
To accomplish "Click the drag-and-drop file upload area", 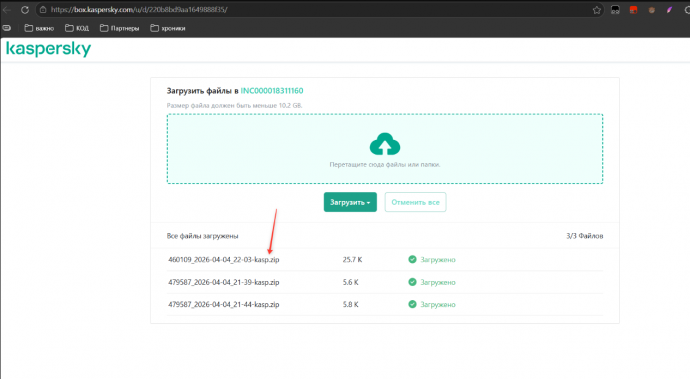I will 385,149.
